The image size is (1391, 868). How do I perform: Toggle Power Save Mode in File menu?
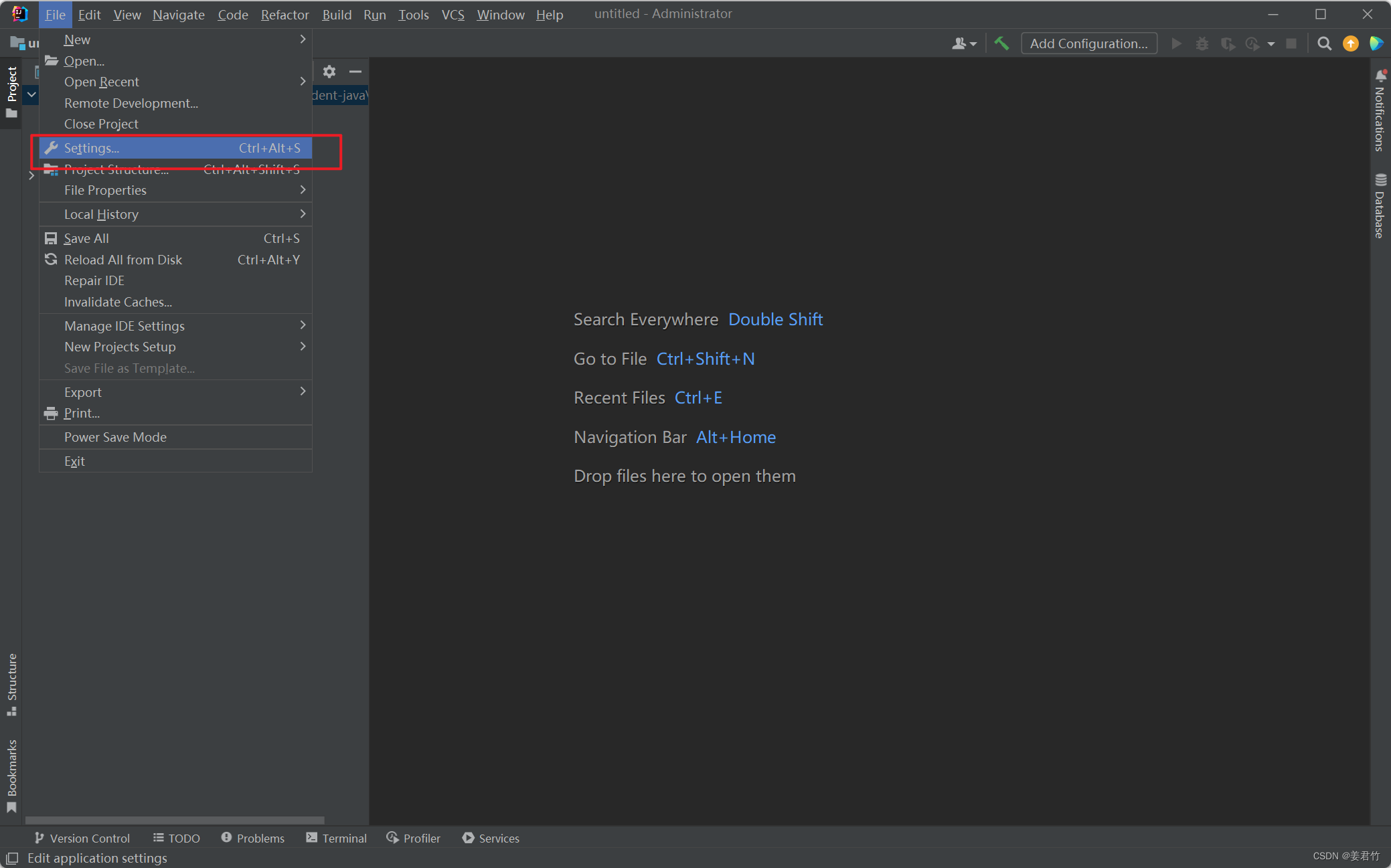(115, 437)
